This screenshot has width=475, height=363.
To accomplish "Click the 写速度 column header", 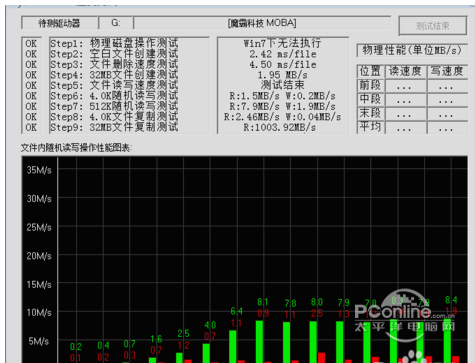I will coord(447,71).
